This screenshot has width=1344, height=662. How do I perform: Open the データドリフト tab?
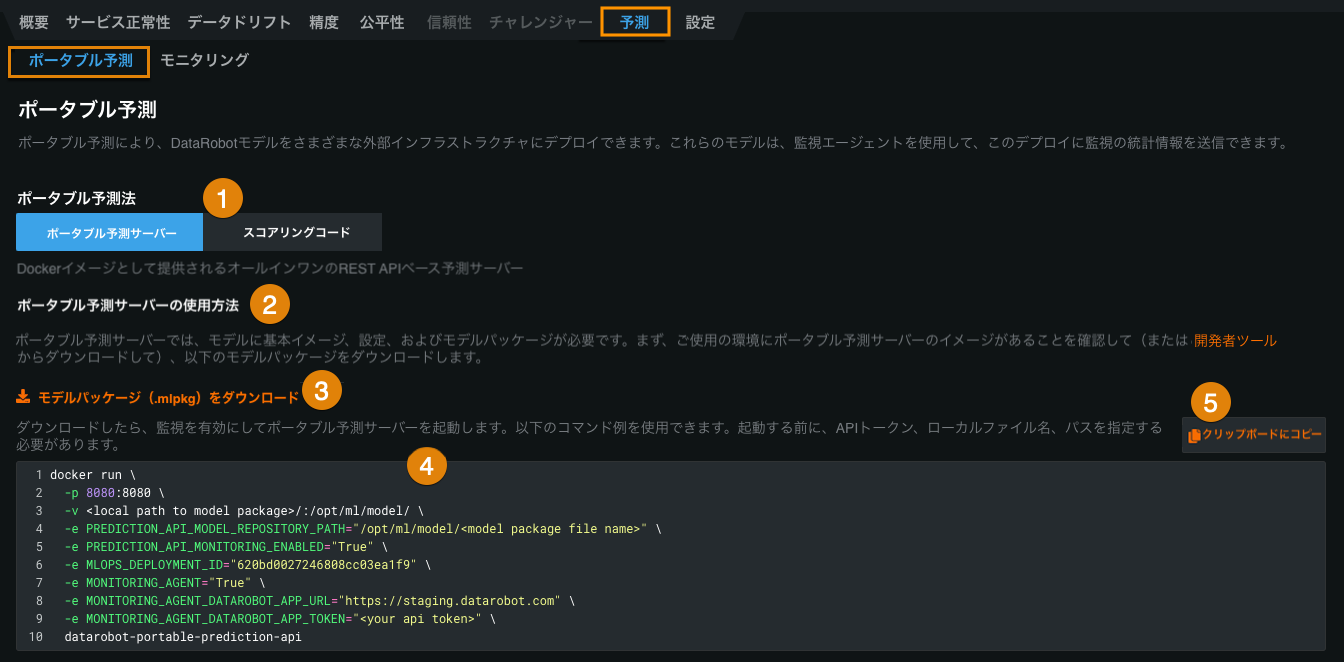[x=239, y=22]
